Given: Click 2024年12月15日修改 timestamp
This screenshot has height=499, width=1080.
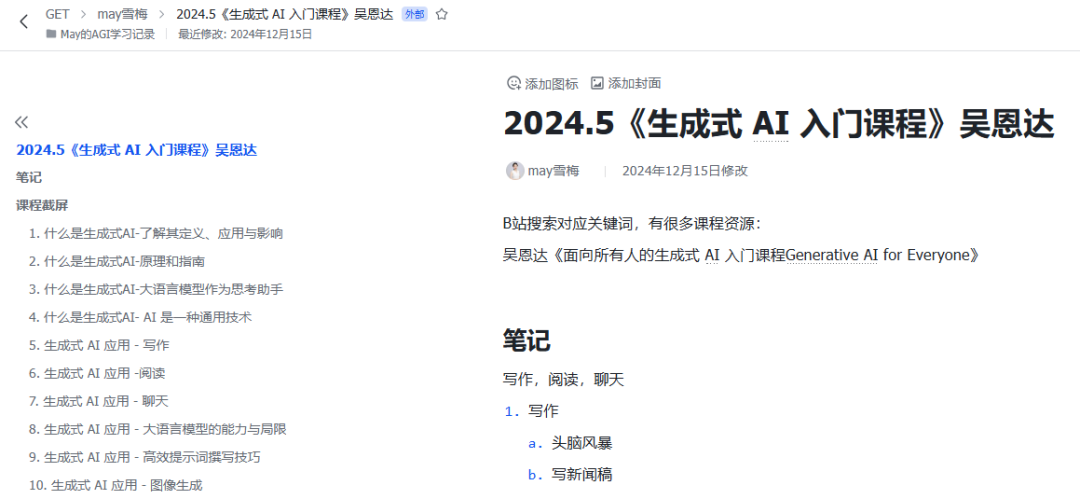Looking at the screenshot, I should pyautogui.click(x=685, y=171).
